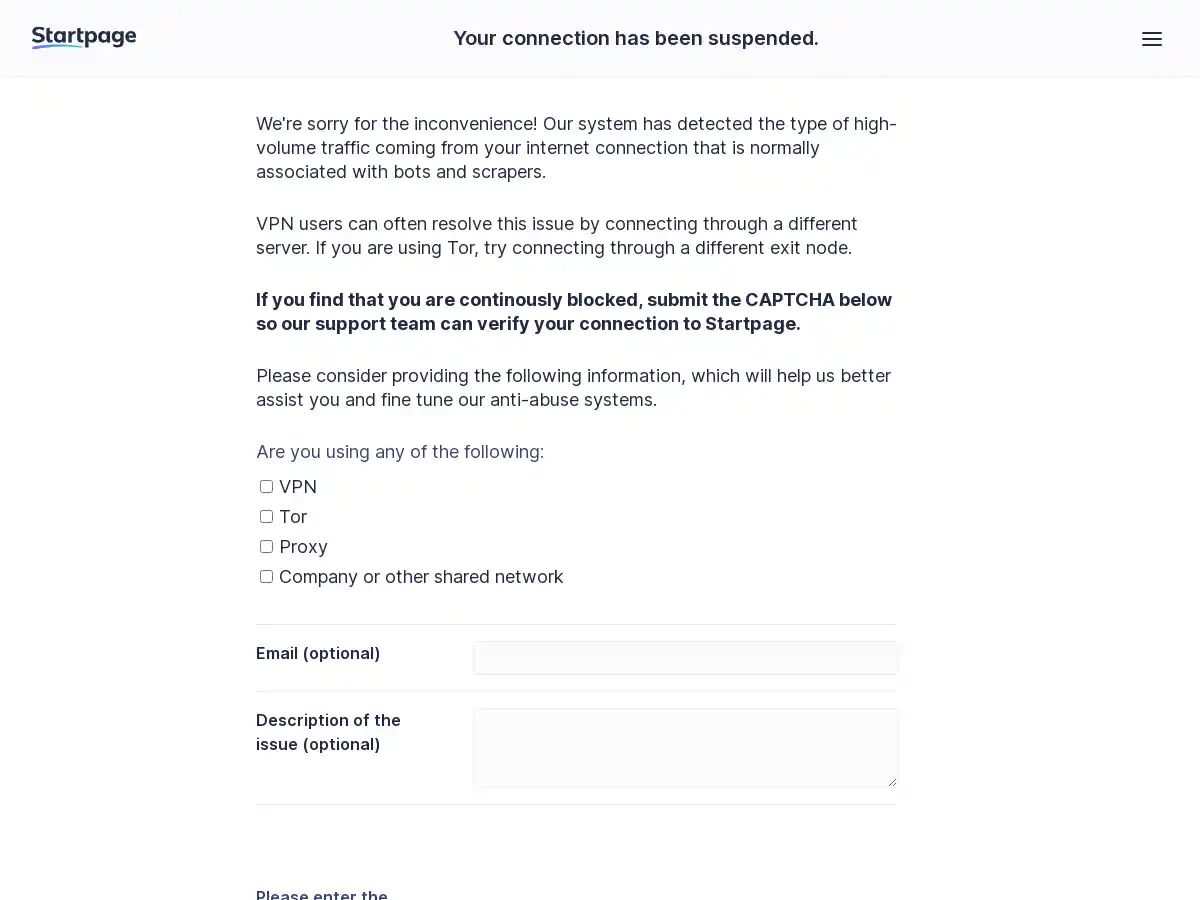The height and width of the screenshot is (900, 1200).
Task: Focus the Email input field
Action: coord(686,658)
